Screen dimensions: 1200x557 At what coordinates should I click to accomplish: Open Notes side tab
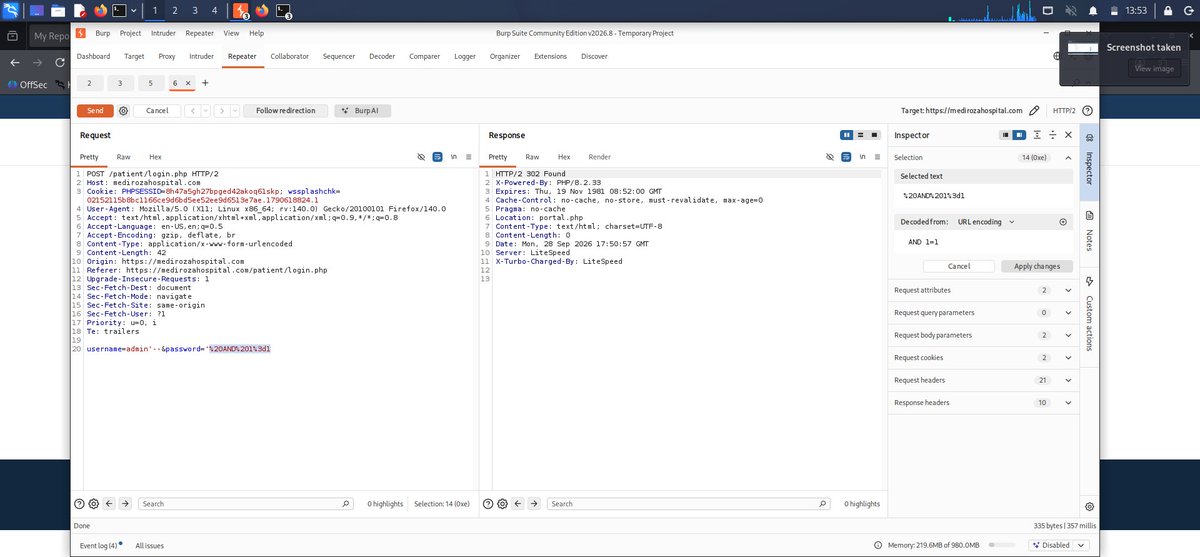pos(1089,232)
